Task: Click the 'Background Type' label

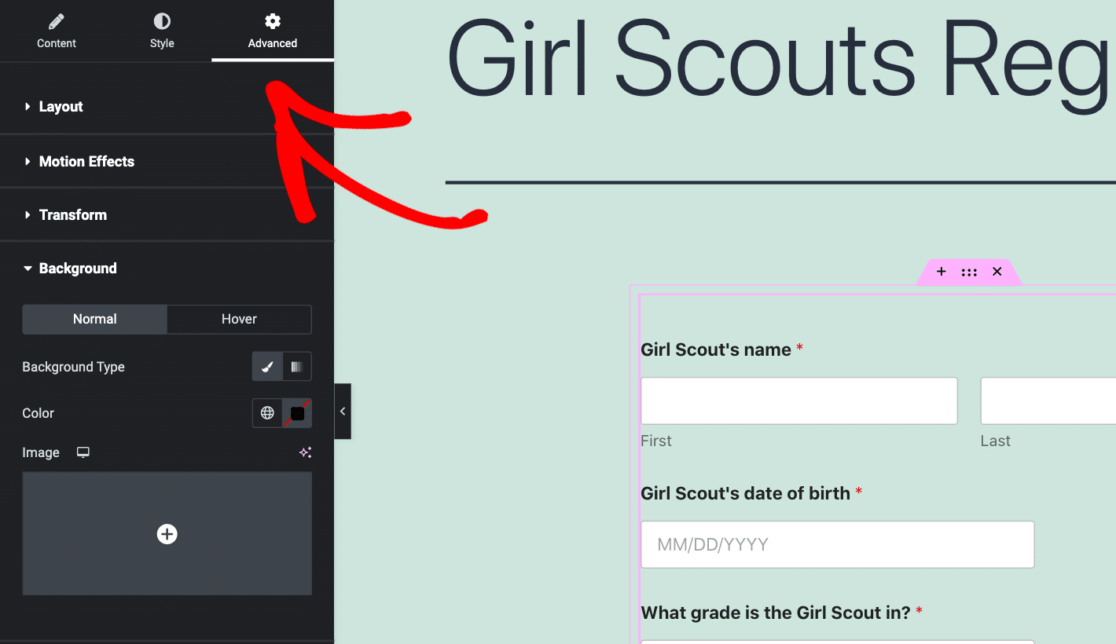Action: pyautogui.click(x=73, y=367)
